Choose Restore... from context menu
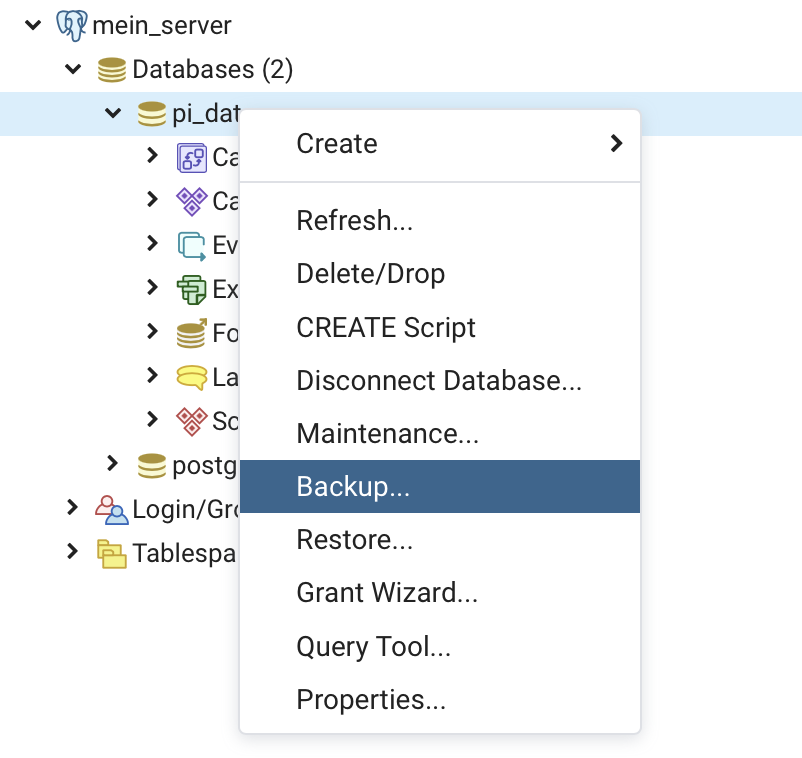 coord(440,540)
